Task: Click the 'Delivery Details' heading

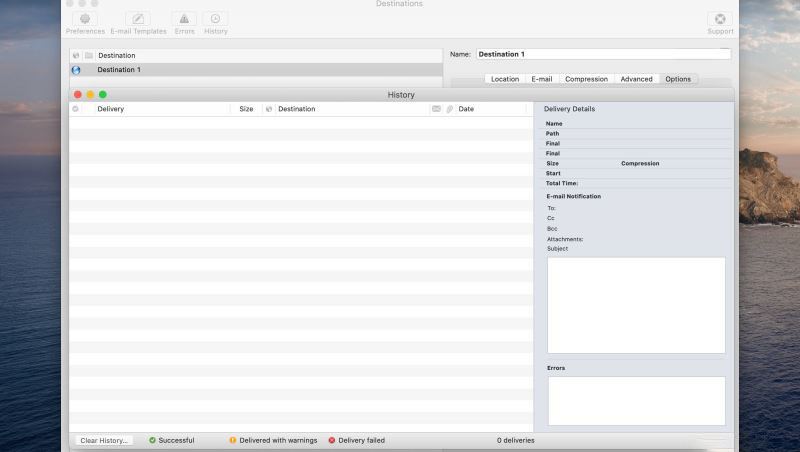Action: 569,109
